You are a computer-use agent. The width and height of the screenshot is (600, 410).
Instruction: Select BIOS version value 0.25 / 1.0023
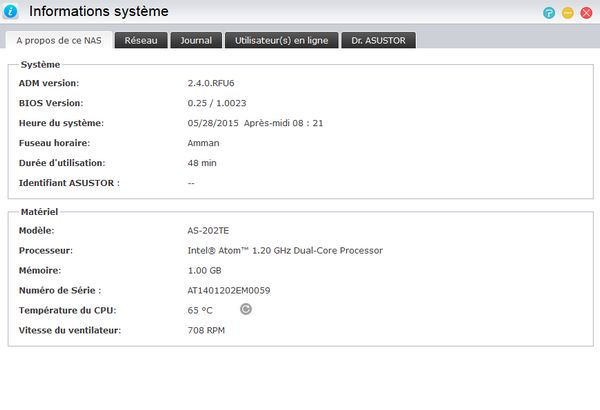217,103
